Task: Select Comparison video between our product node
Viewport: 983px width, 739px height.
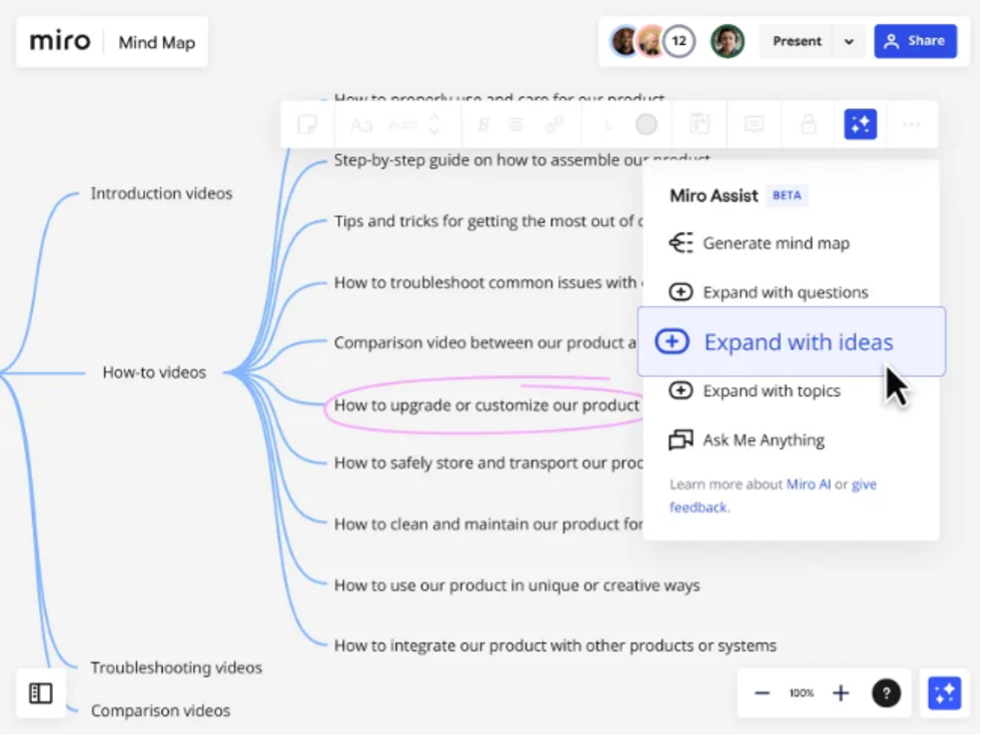Action: click(485, 343)
